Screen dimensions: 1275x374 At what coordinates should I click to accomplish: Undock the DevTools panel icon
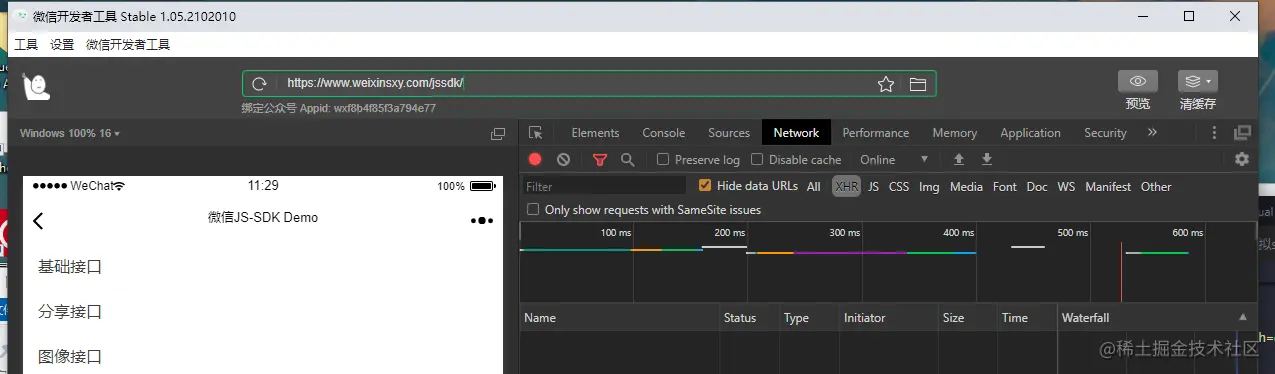pos(1243,133)
